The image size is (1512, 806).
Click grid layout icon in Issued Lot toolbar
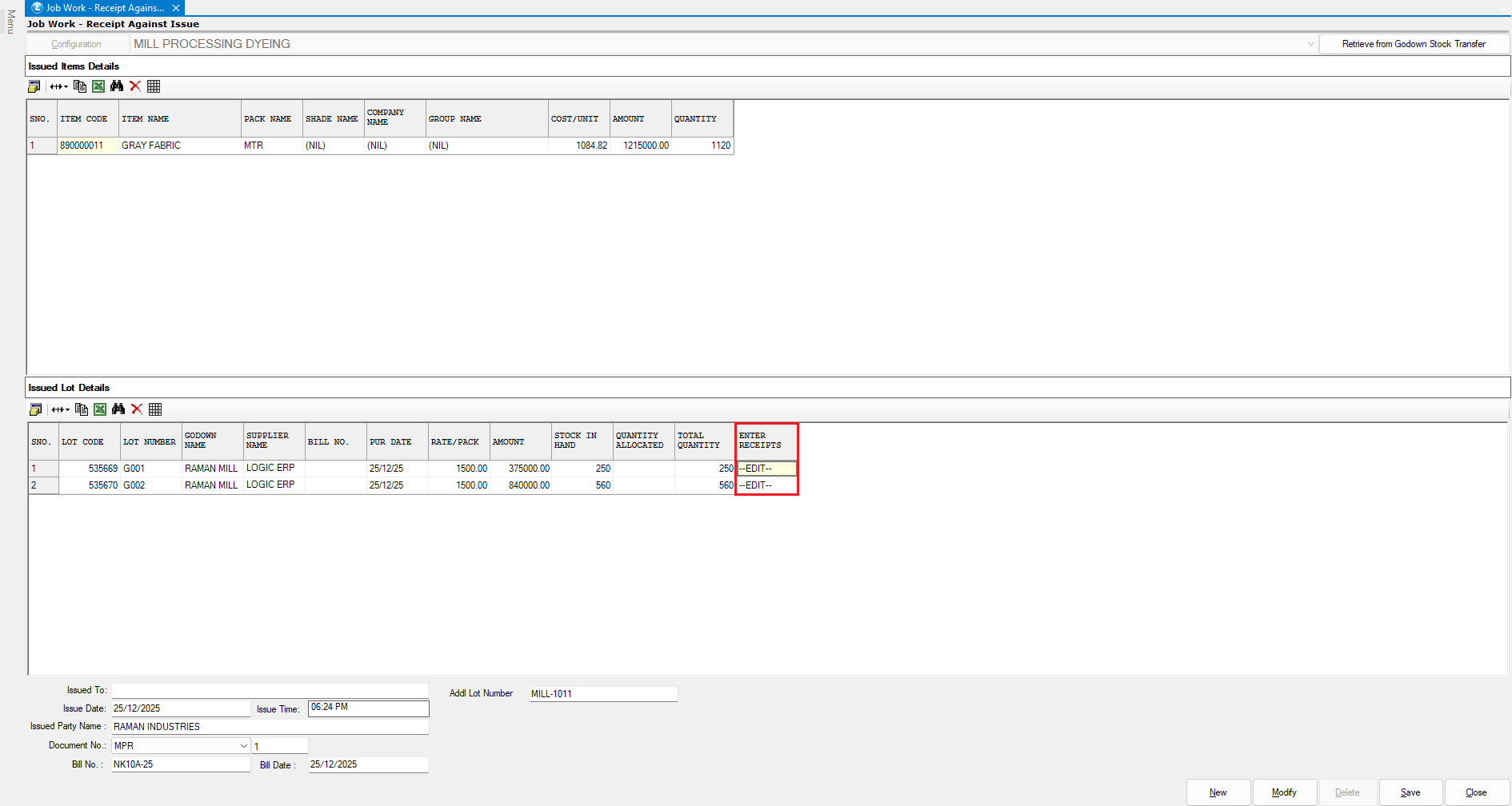tap(155, 409)
